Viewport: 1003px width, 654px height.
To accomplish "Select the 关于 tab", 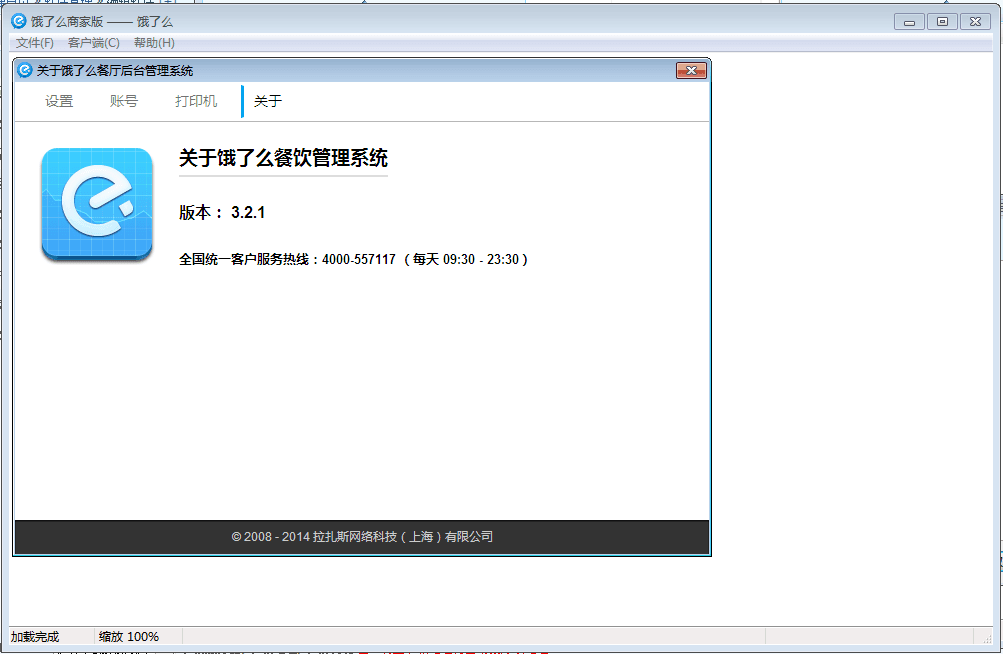I will (267, 101).
